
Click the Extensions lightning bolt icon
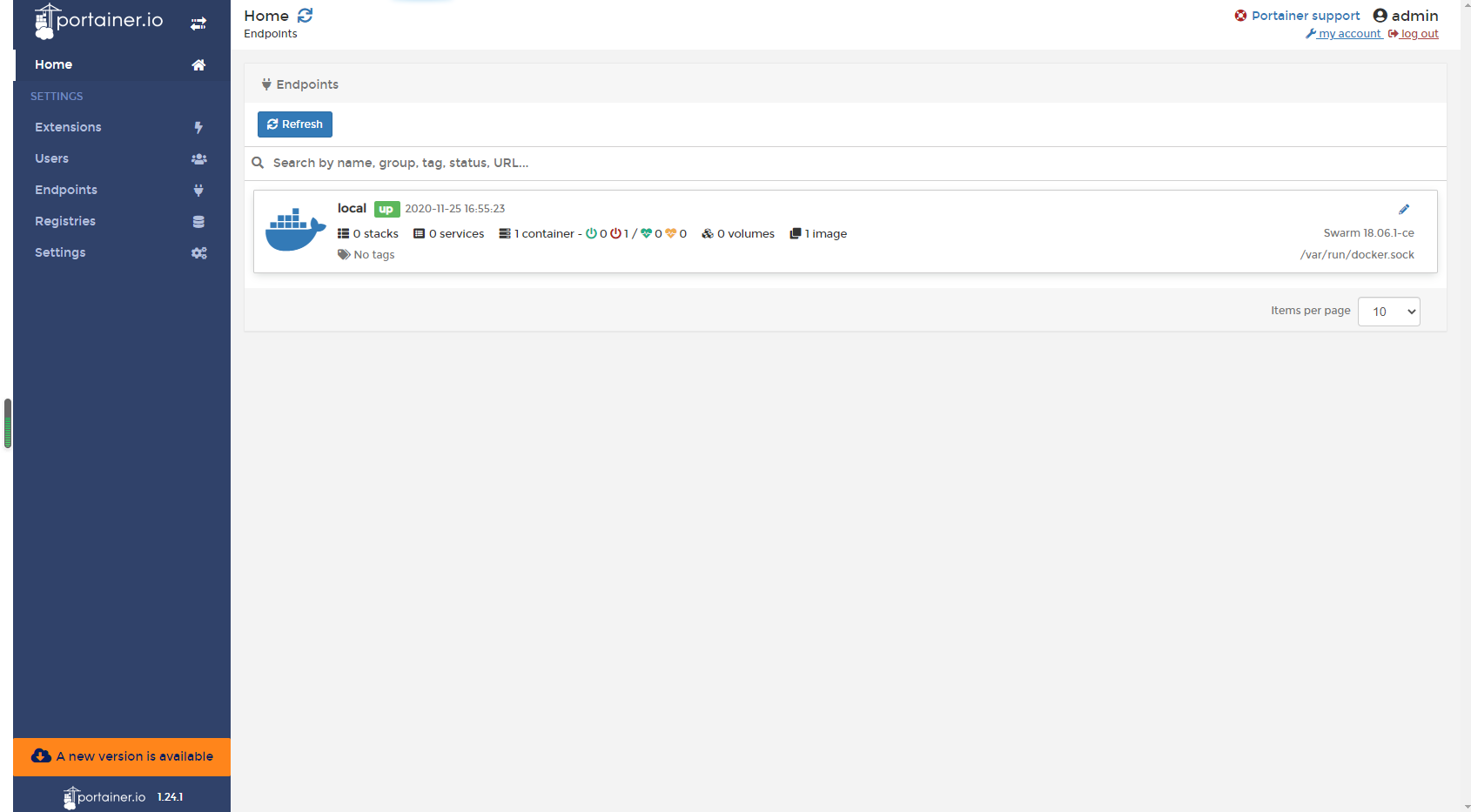[198, 128]
